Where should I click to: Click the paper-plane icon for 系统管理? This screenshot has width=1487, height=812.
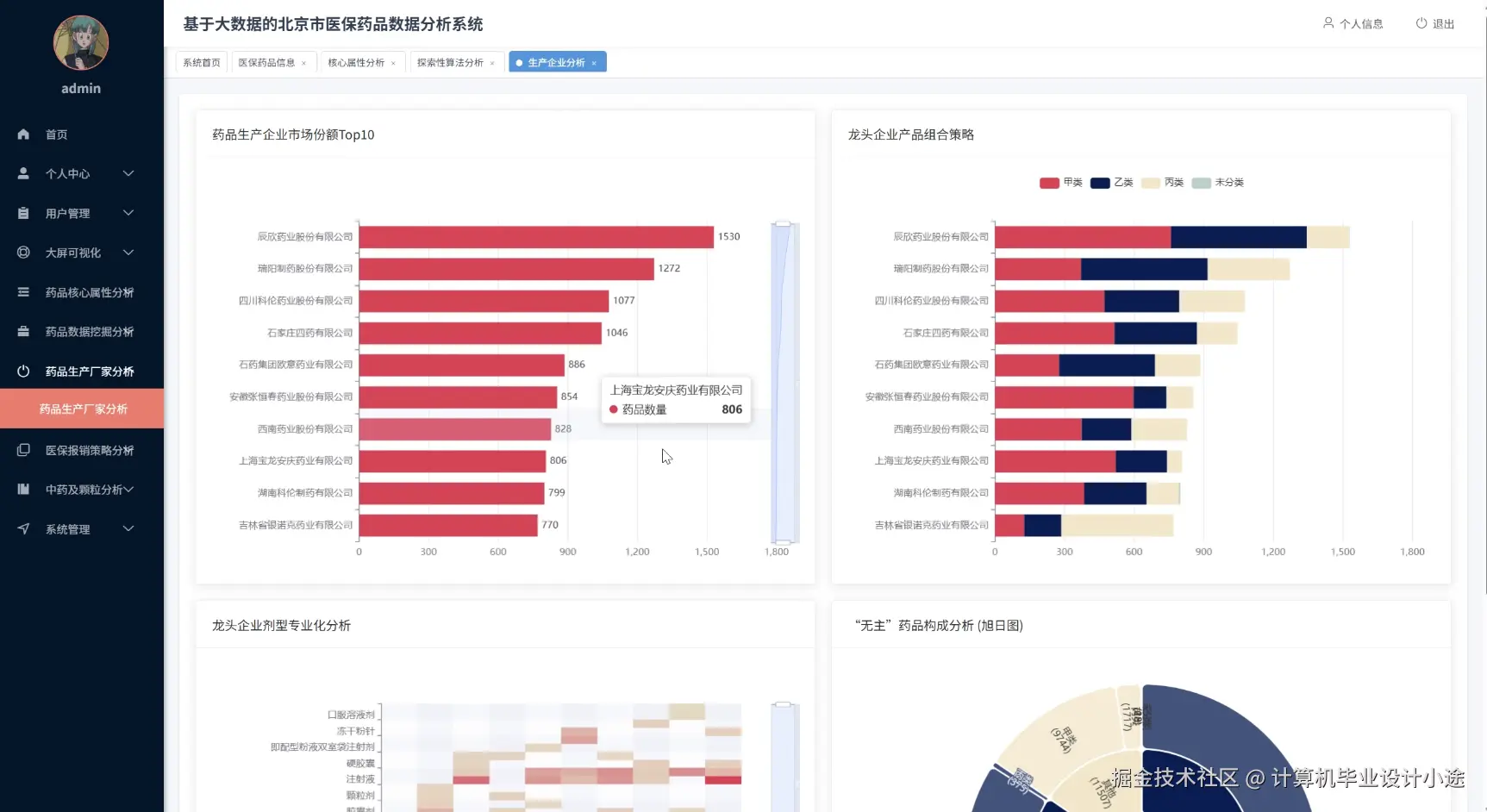pos(23,528)
